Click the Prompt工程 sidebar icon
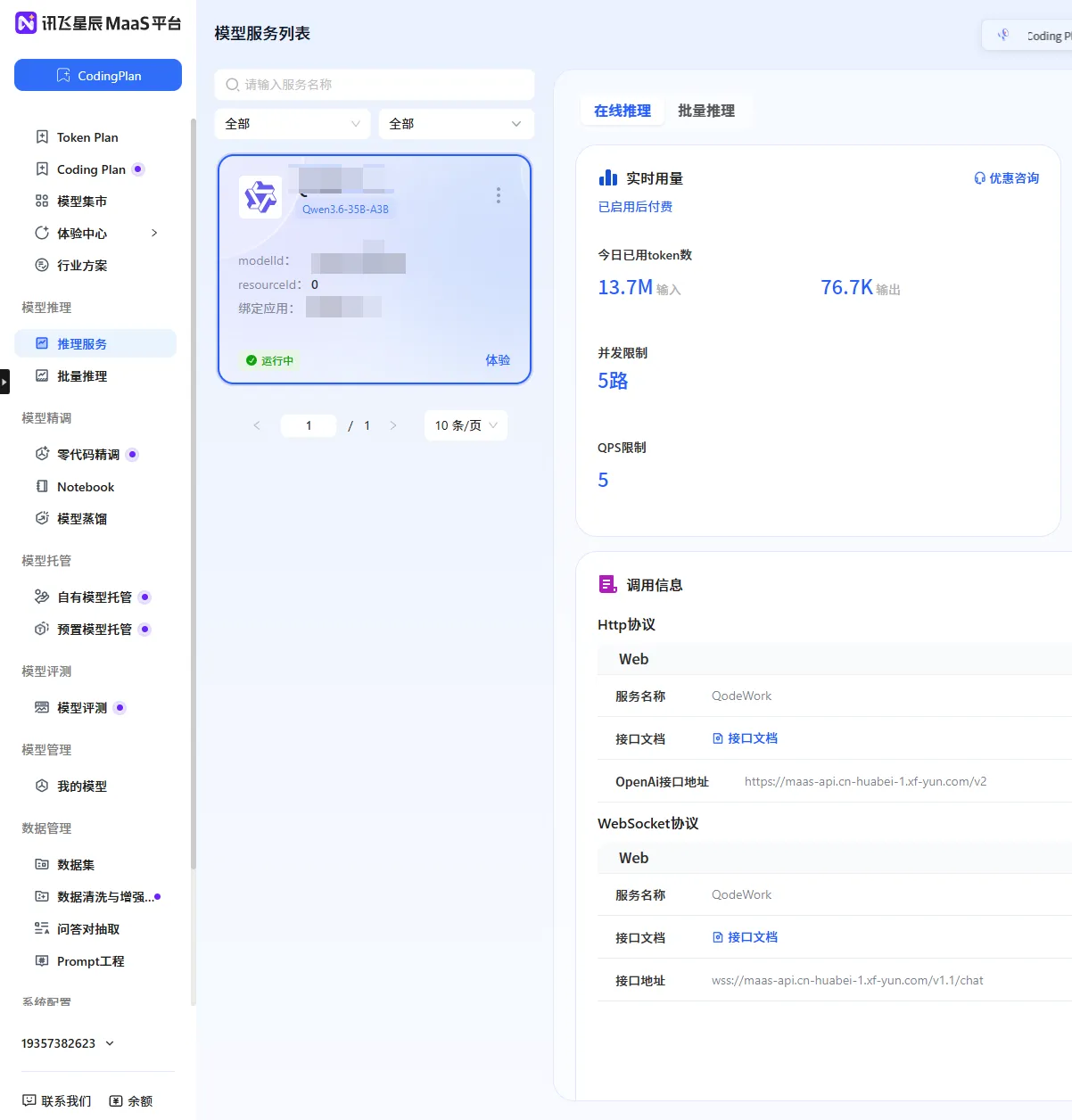The image size is (1072, 1120). point(42,961)
